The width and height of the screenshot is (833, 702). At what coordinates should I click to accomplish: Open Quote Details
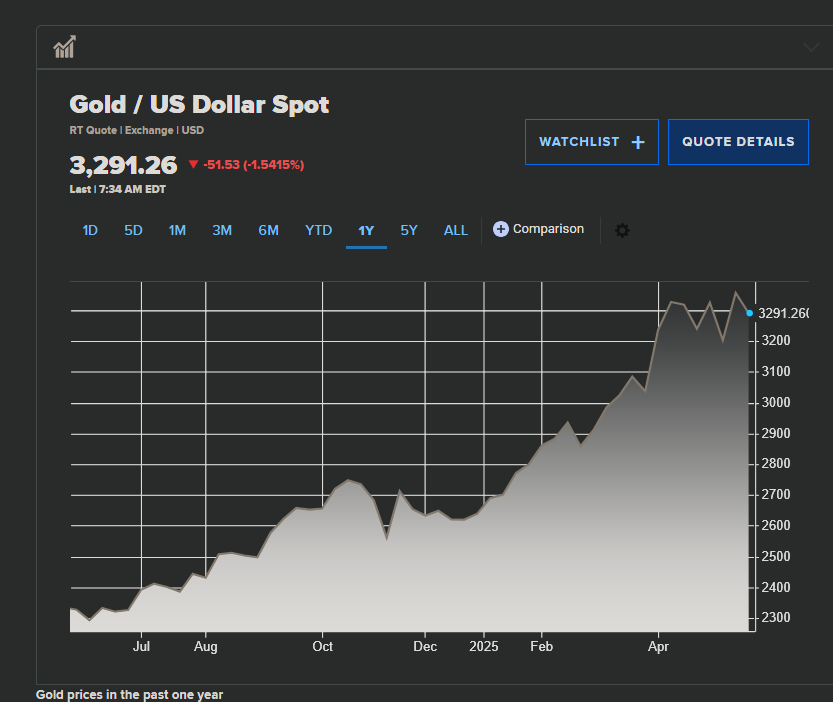[738, 142]
